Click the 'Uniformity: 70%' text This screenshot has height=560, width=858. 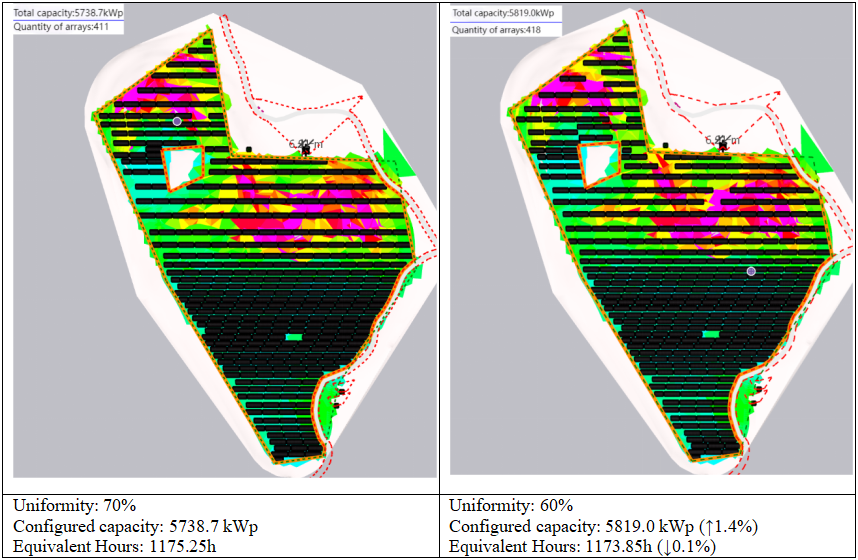74,505
